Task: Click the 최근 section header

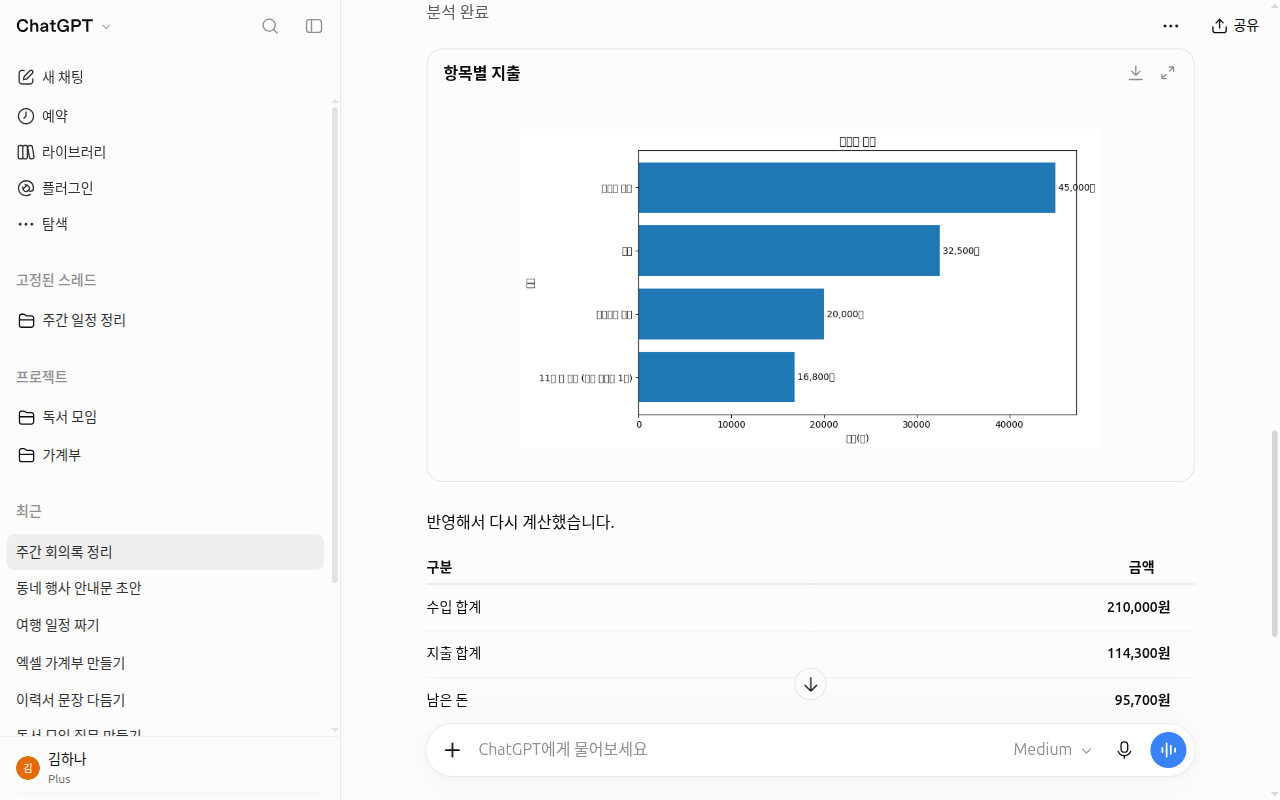Action: 29,511
